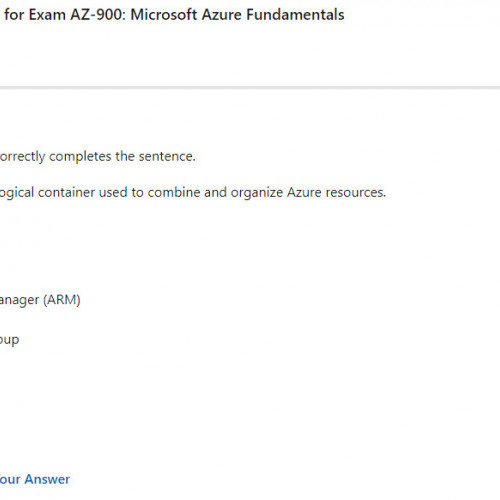Screen dimensions: 500x500
Task: Select the Resource Manager (ARM) answer option
Action: pyautogui.click(x=40, y=300)
